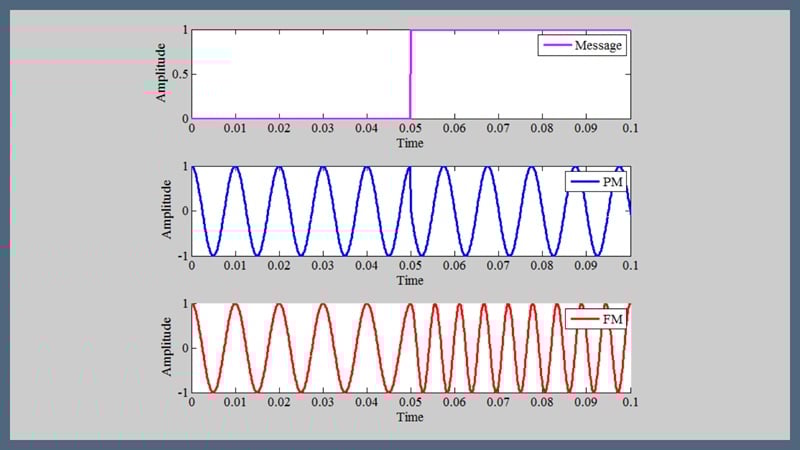Click the vertical step edge in Message plot
The width and height of the screenshot is (800, 450).
pos(411,75)
